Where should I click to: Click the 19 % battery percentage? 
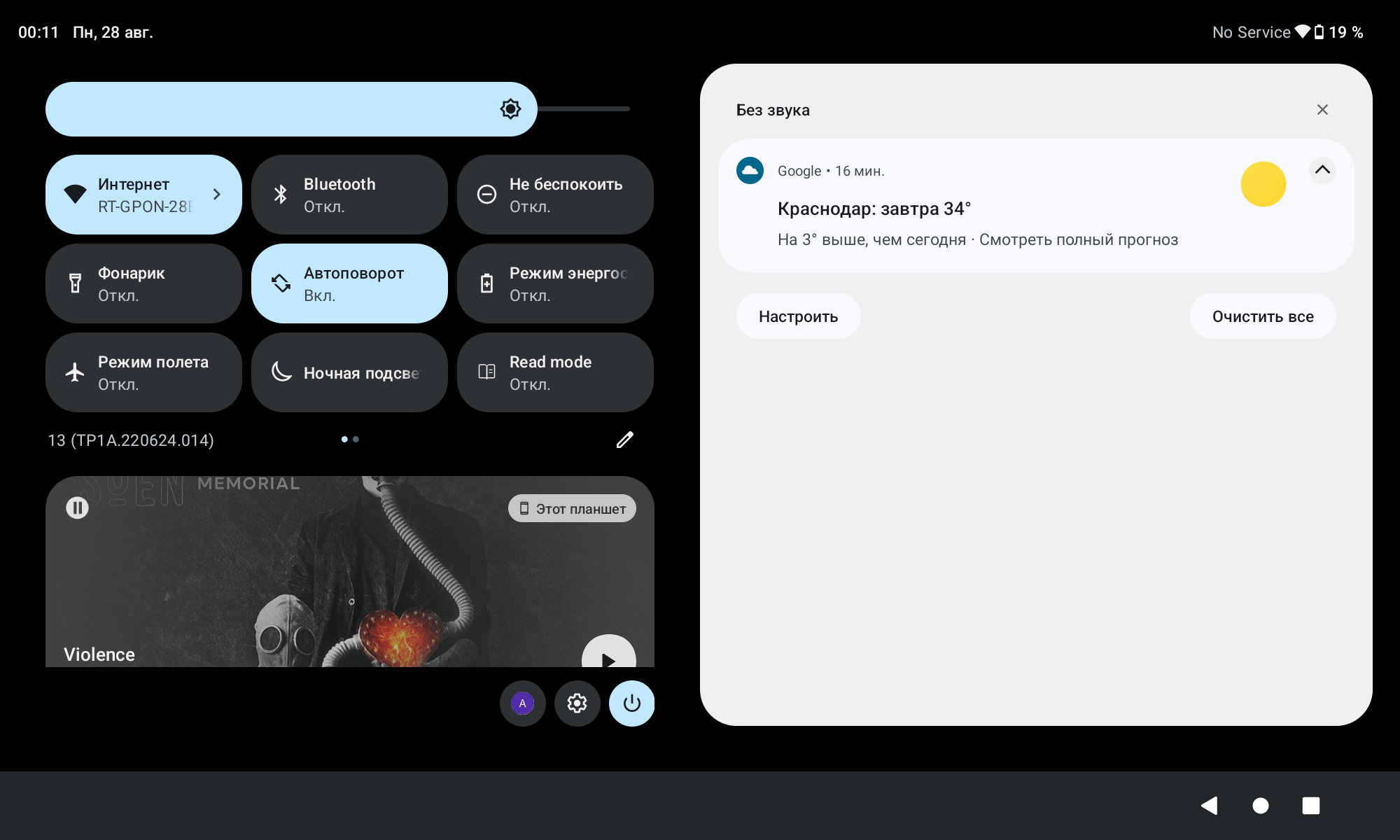pyautogui.click(x=1345, y=32)
